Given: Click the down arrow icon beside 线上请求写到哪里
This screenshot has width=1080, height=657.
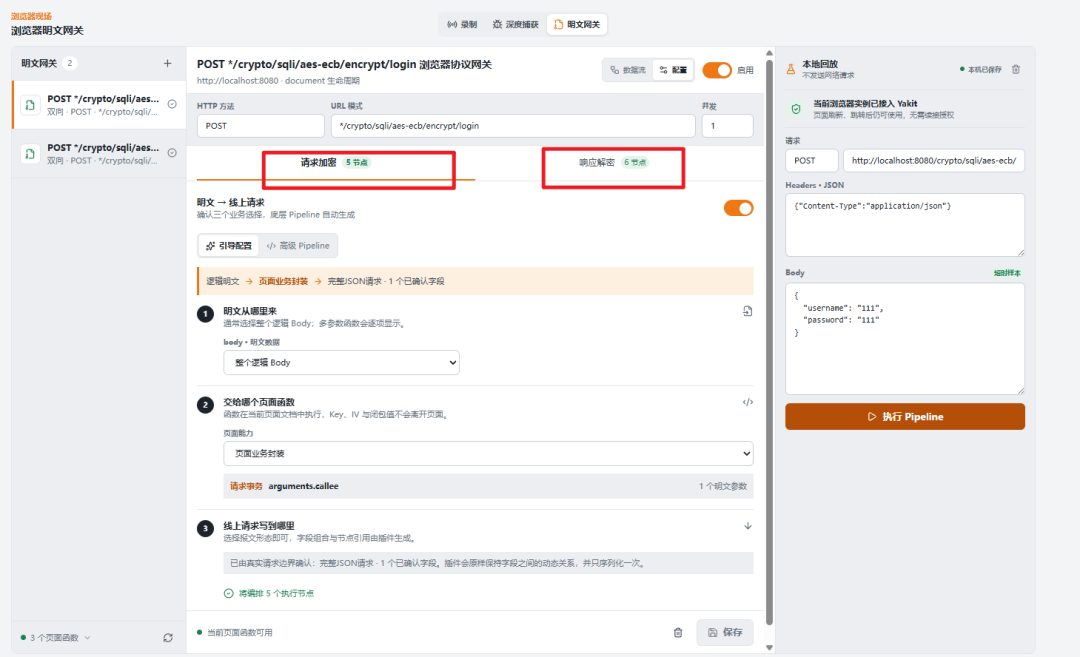Looking at the screenshot, I should pyautogui.click(x=748, y=526).
